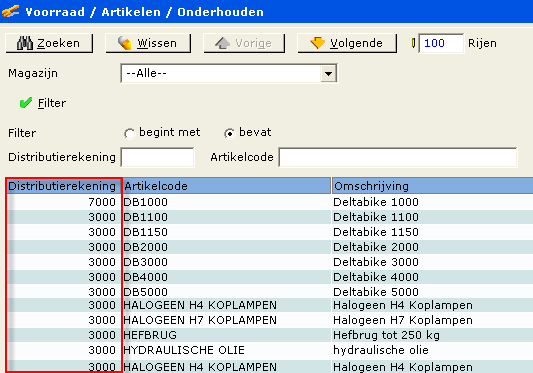Focus the Artikelcode filter input field
Viewport: 533px width, 373px height.
pyautogui.click(x=398, y=157)
